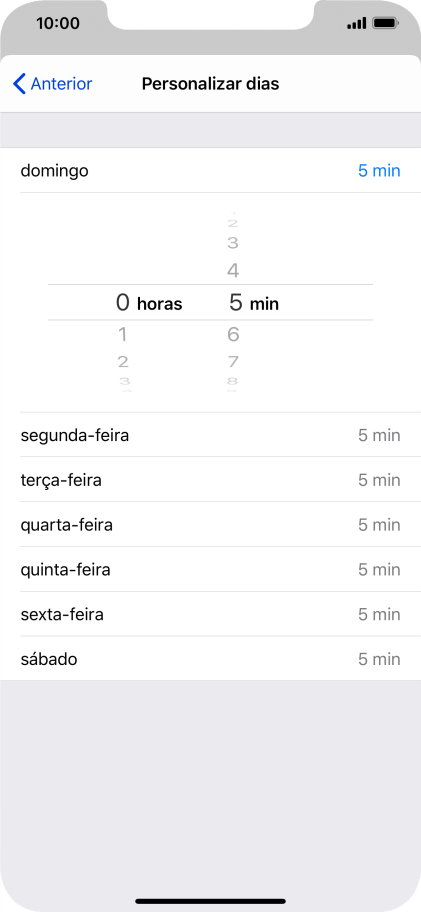Viewport: 421px width, 912px height.
Task: Open the quinta-feira time setting
Action: pyautogui.click(x=210, y=569)
